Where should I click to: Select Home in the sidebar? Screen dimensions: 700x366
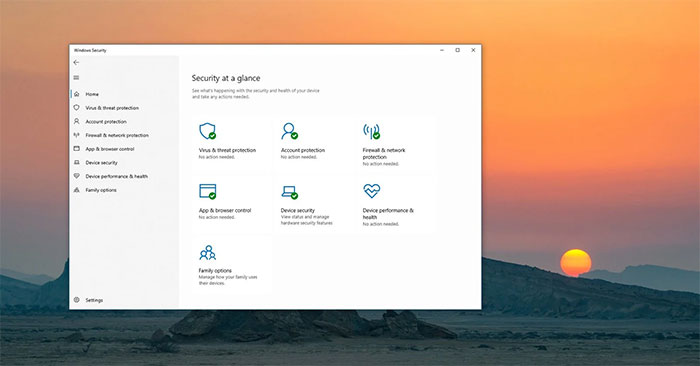click(92, 94)
